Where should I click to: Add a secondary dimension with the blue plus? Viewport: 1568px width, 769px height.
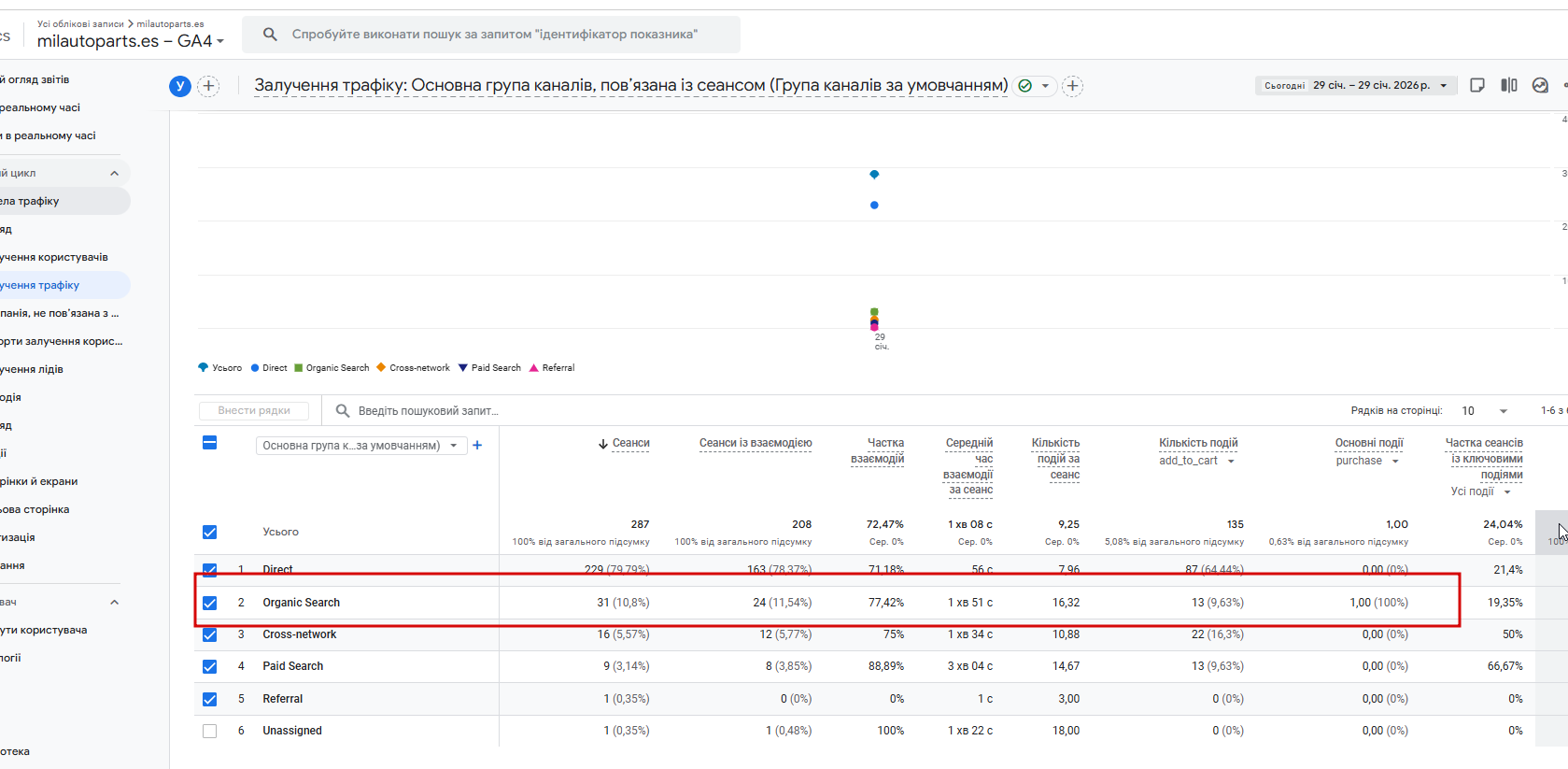[477, 446]
